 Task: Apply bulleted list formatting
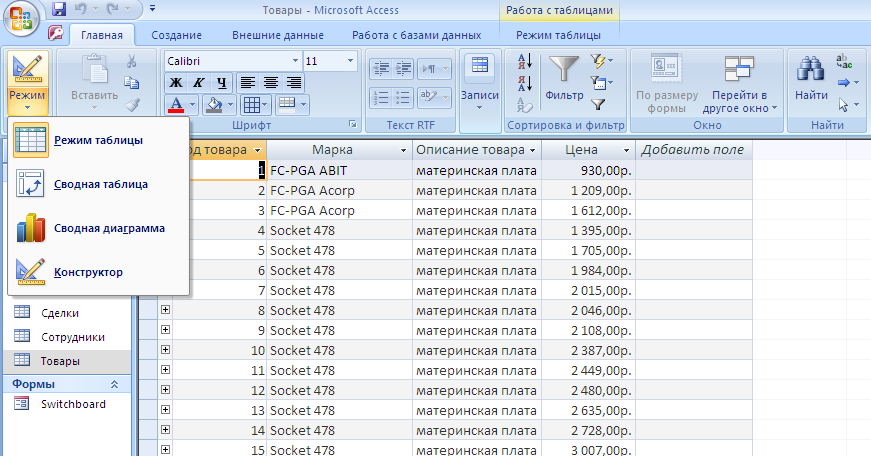coord(403,97)
